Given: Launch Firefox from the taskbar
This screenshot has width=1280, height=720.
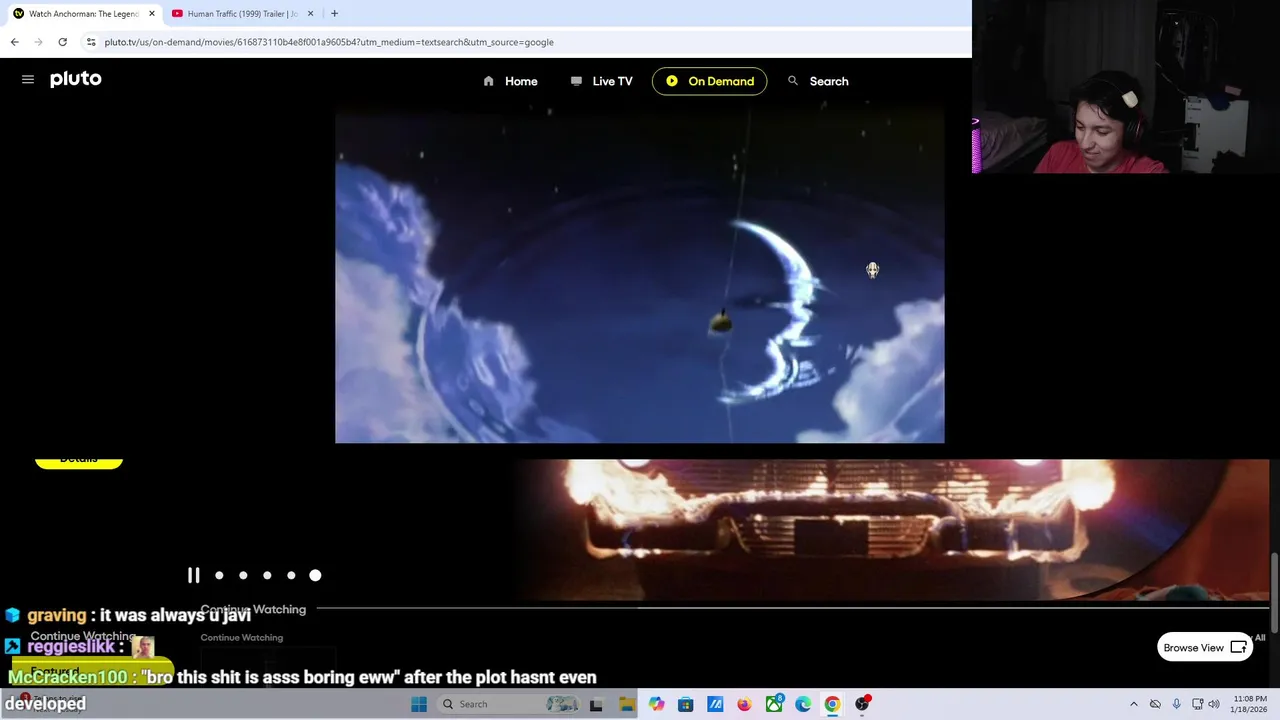Looking at the screenshot, I should coord(744,704).
